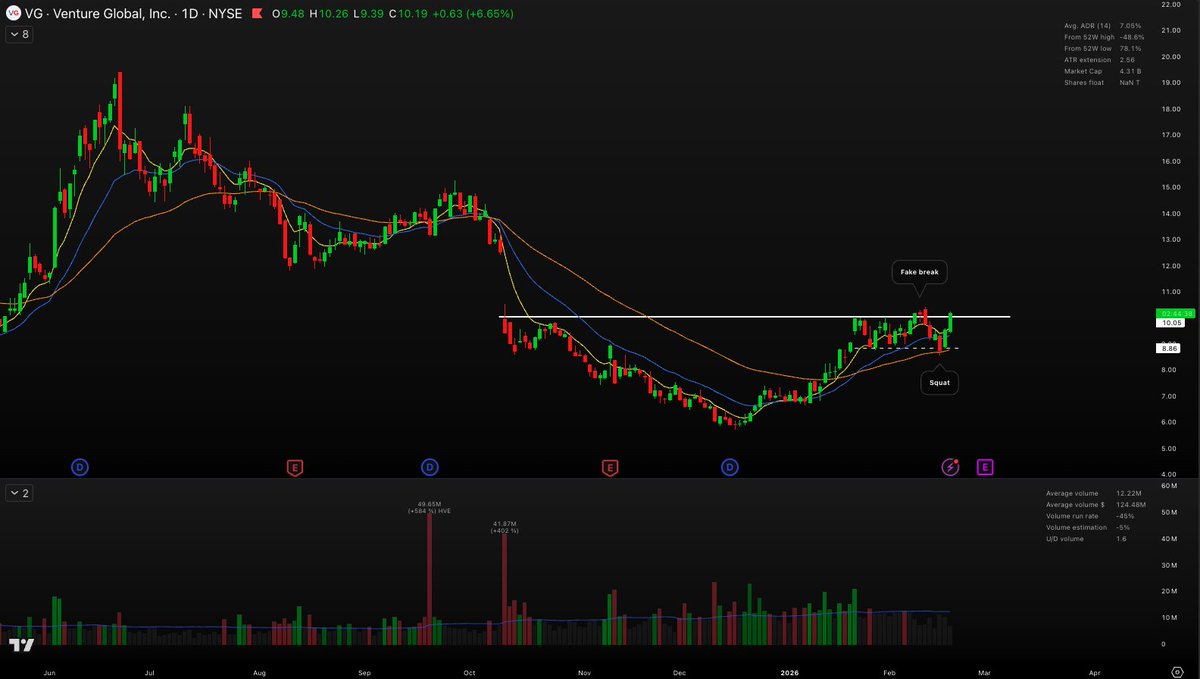Screen dimensions: 1200x679
Task: Click the Volume run rate row
Action: click(1089, 516)
